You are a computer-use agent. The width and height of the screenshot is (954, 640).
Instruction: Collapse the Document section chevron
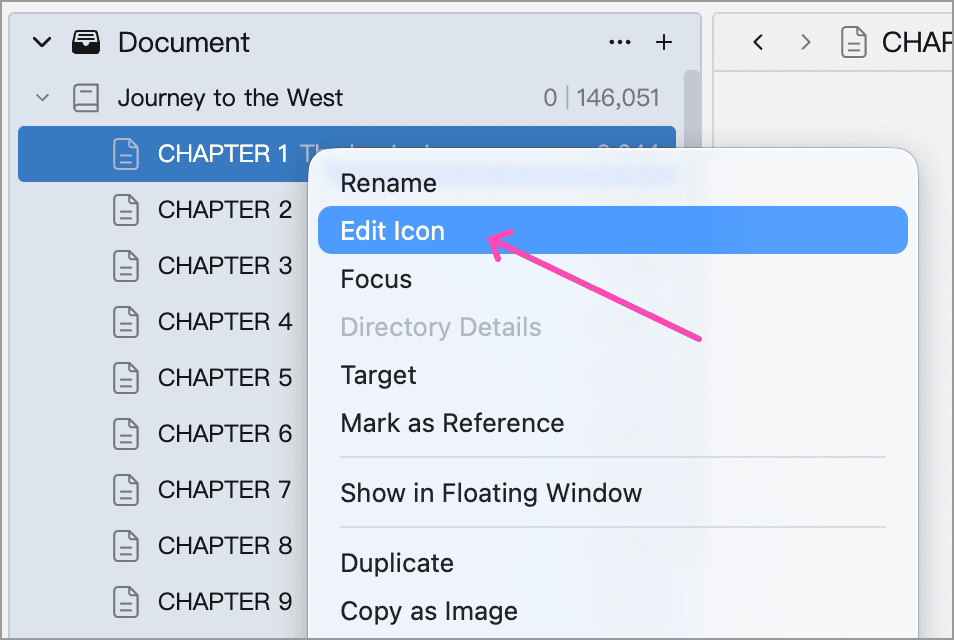click(42, 43)
